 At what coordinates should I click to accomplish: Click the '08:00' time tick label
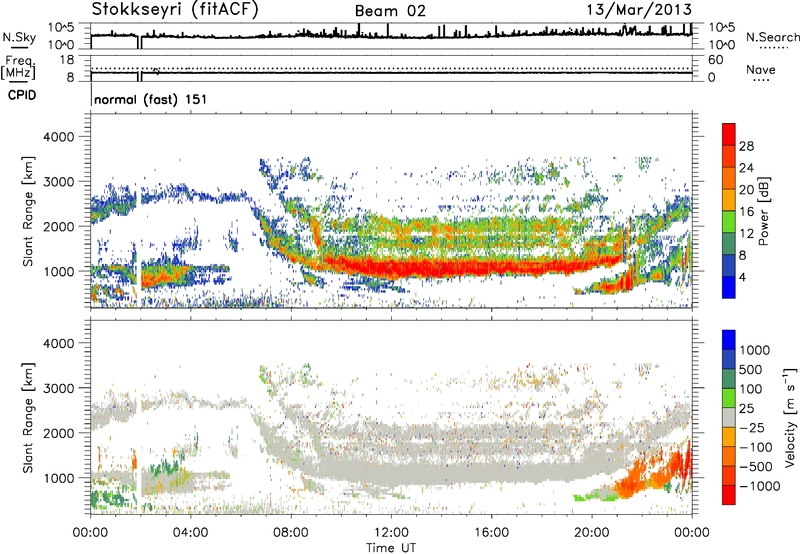[x=291, y=533]
